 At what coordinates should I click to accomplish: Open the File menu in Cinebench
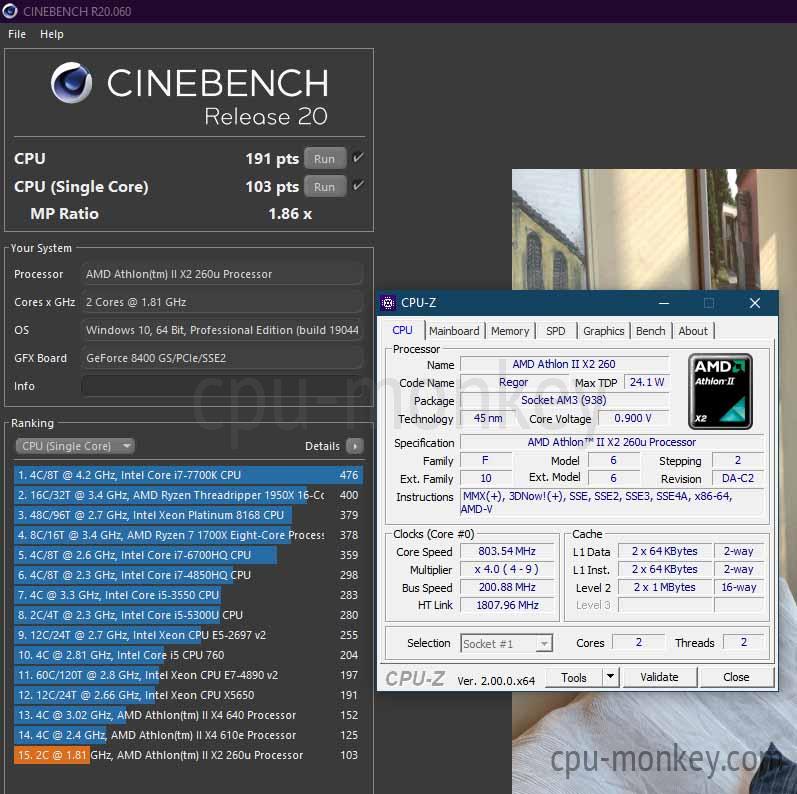tap(17, 34)
